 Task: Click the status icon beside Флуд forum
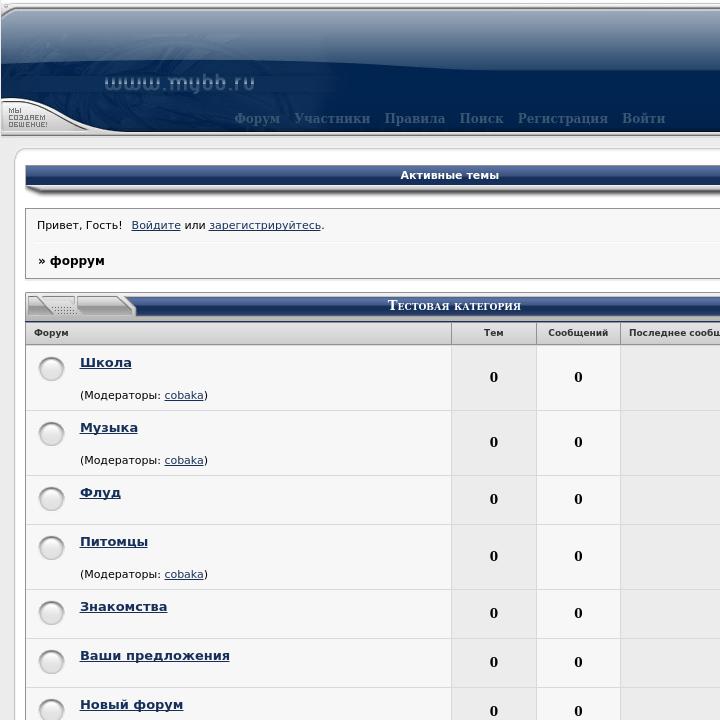51,499
